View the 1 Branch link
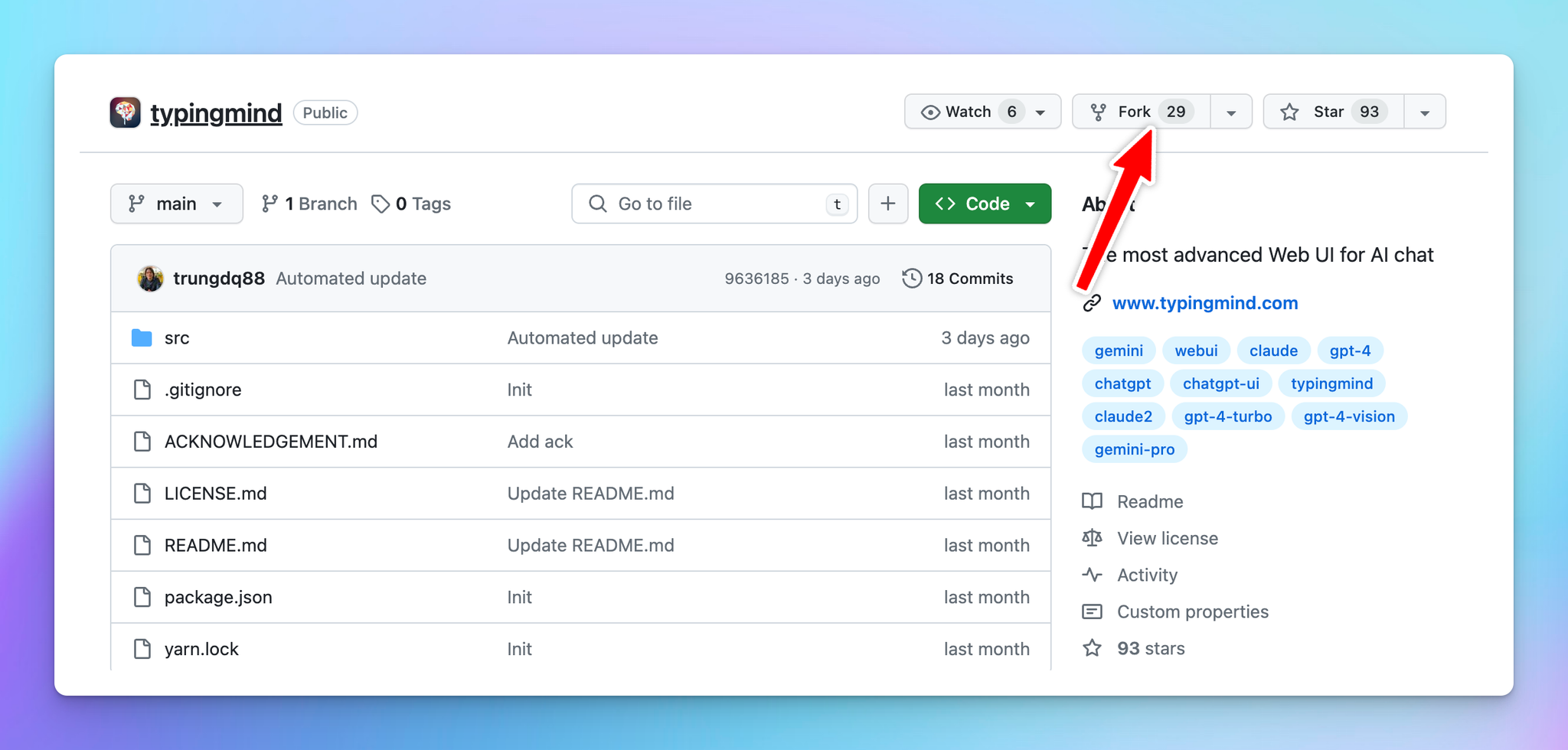This screenshot has width=1568, height=750. tap(309, 204)
